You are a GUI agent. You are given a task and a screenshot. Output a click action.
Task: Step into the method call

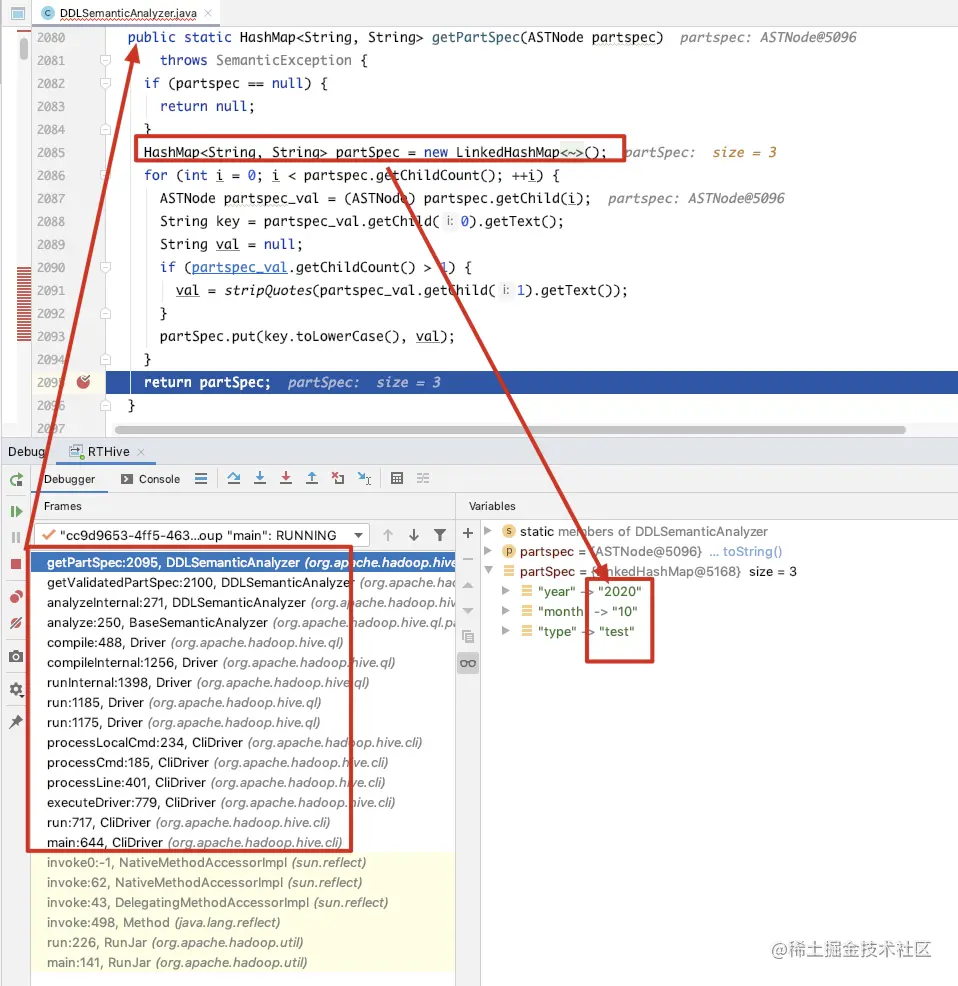pyautogui.click(x=260, y=479)
